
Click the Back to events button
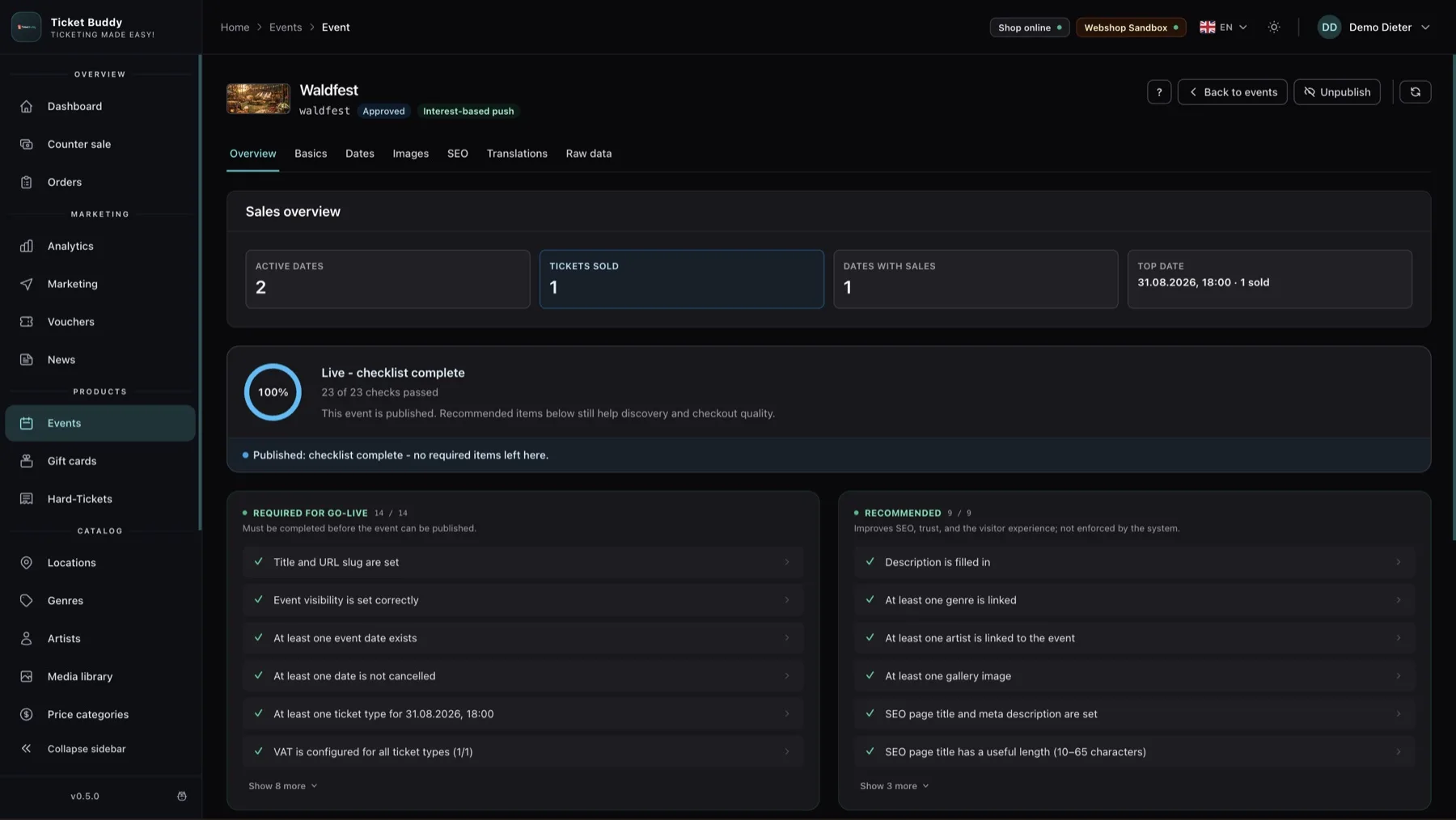[x=1232, y=92]
